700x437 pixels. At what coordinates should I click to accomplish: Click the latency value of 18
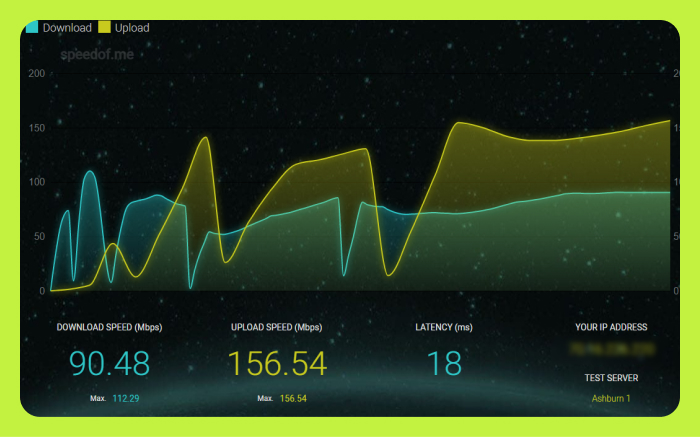pos(444,363)
